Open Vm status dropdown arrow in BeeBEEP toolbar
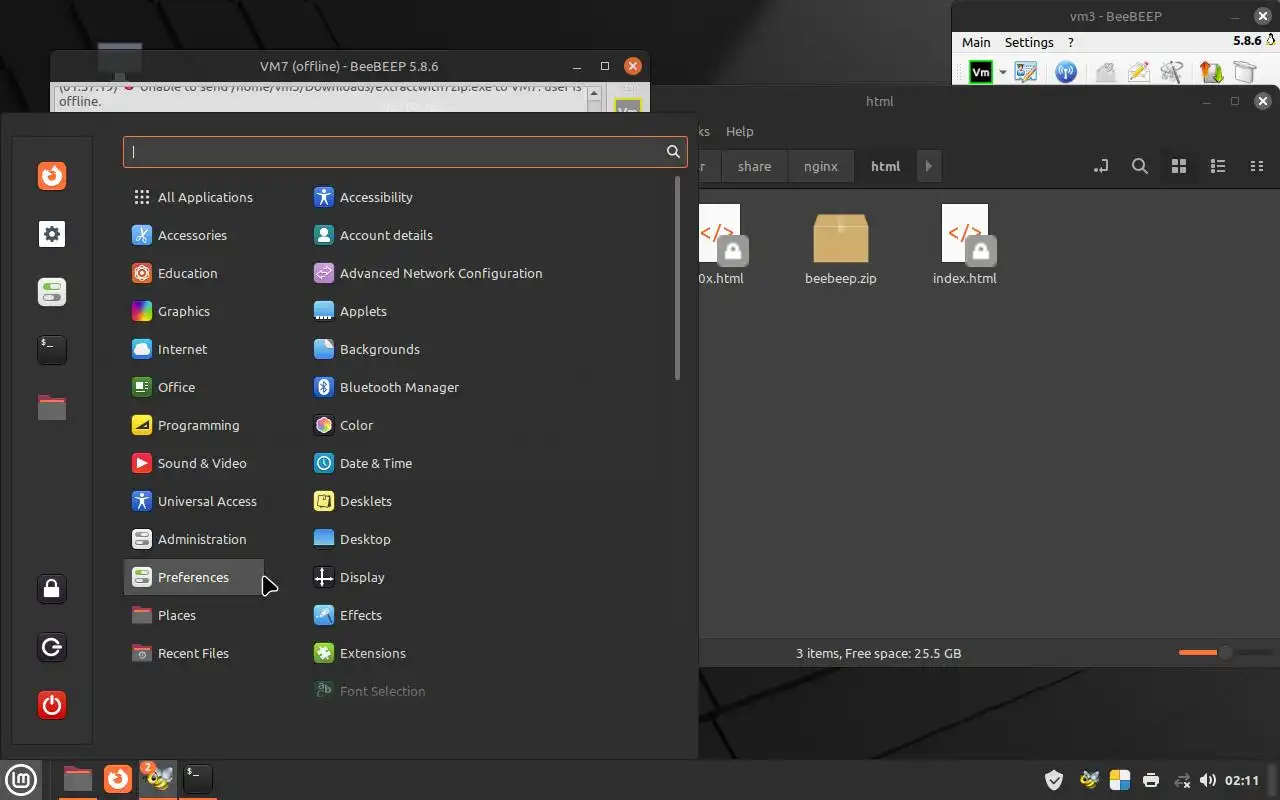The width and height of the screenshot is (1280, 800). [1003, 73]
